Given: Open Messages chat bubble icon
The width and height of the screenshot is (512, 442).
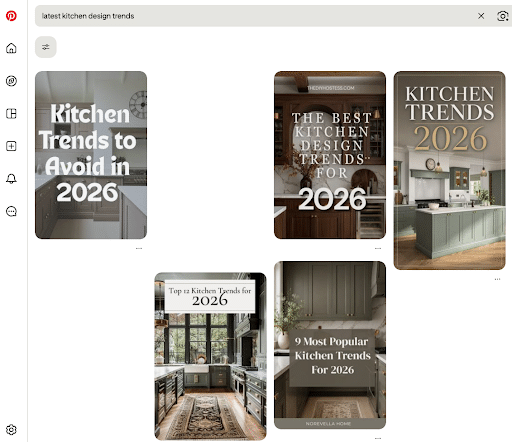Looking at the screenshot, I should coord(11,211).
